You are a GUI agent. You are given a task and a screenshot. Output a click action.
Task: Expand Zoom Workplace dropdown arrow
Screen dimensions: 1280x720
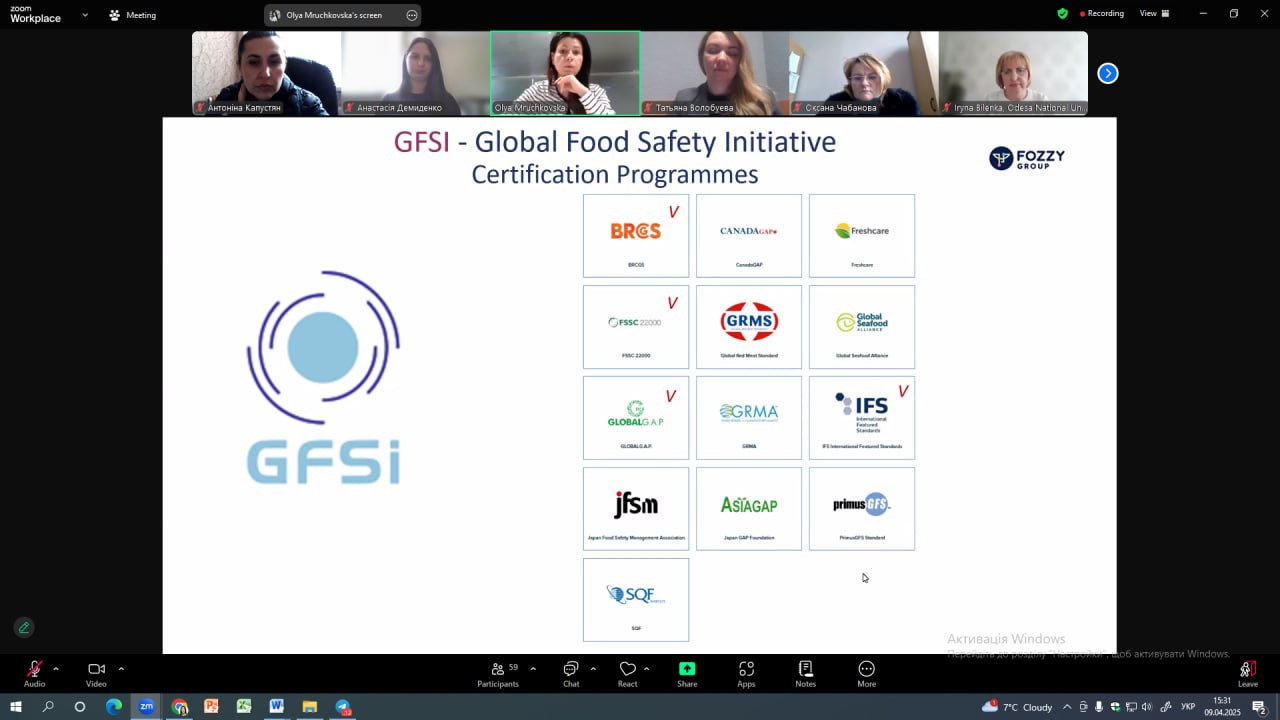[x=84, y=15]
